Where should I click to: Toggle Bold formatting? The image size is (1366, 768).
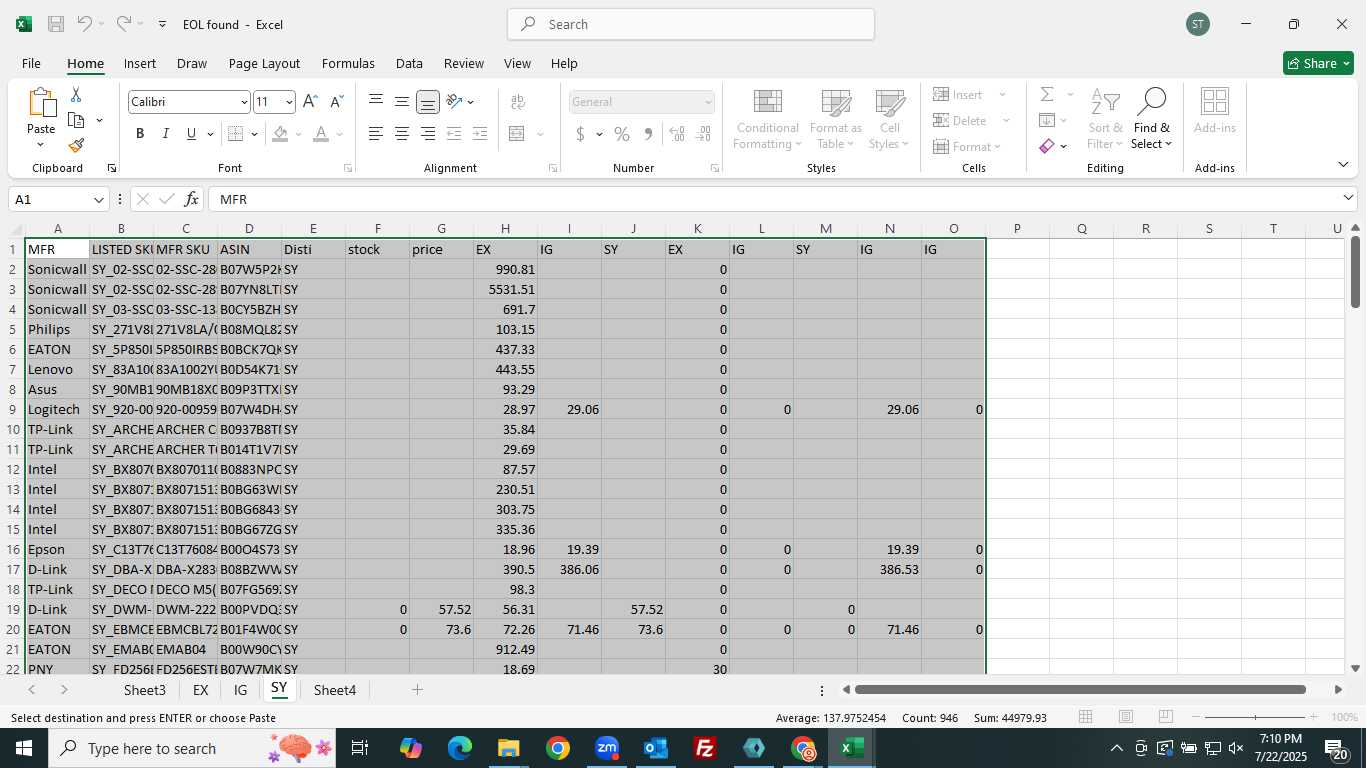pos(140,133)
